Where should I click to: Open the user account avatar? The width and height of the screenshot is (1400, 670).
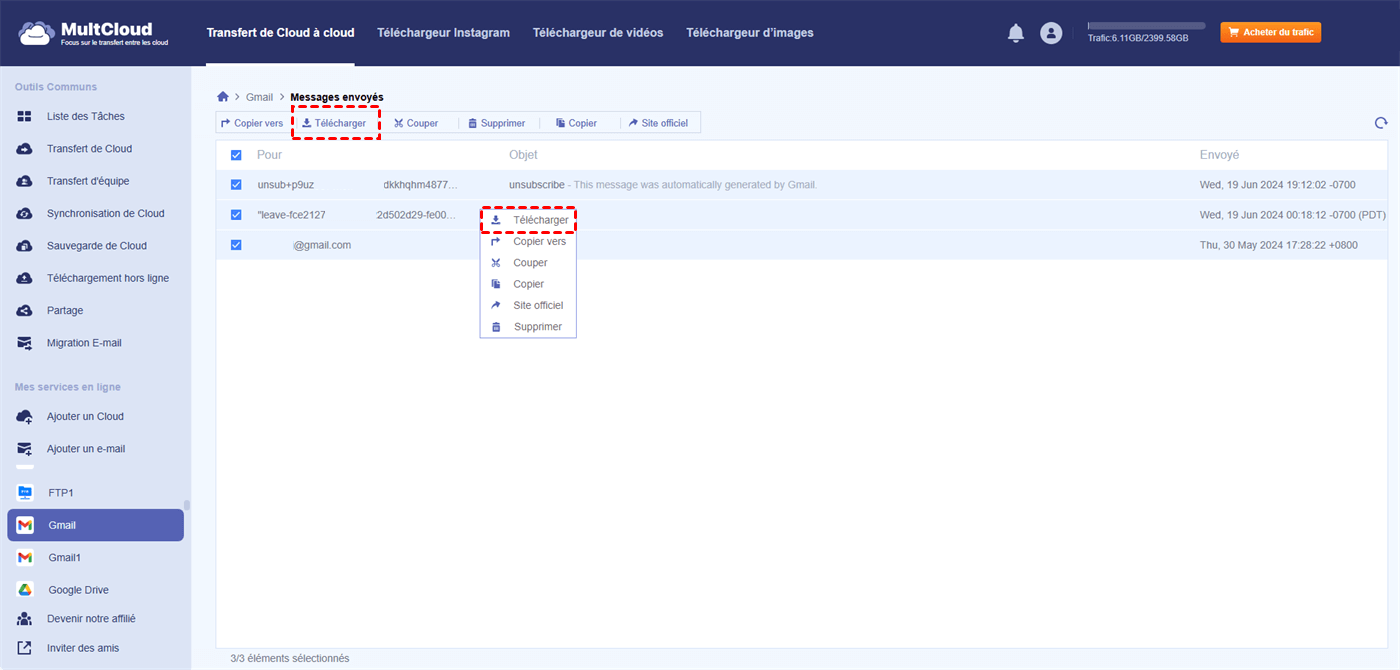pos(1051,33)
